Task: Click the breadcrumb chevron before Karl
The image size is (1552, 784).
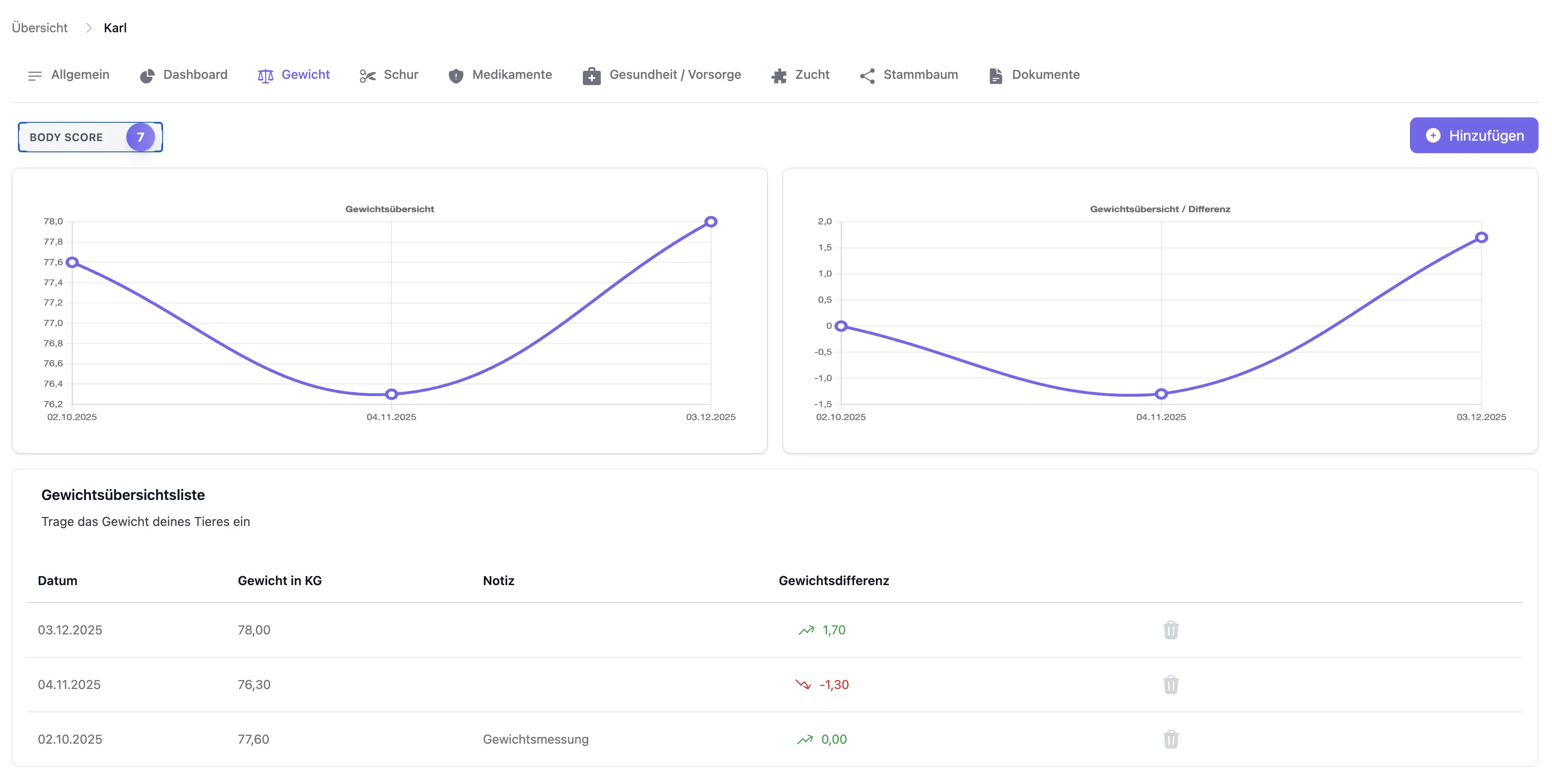Action: pos(89,28)
